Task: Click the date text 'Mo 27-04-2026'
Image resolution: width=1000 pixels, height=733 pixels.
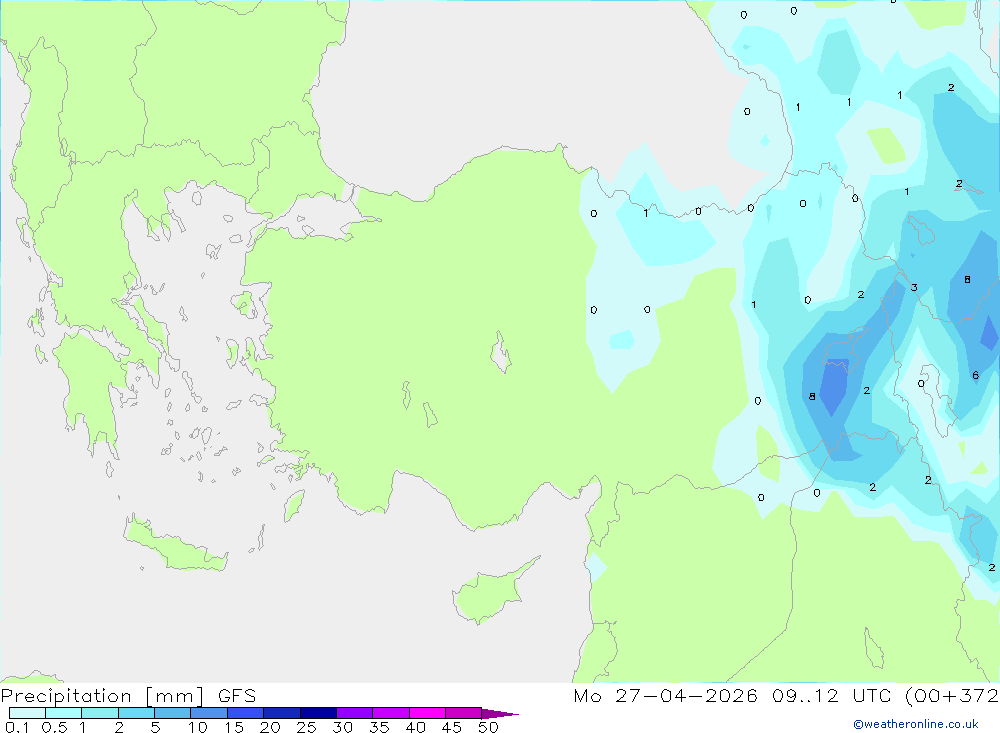Action: click(x=665, y=695)
